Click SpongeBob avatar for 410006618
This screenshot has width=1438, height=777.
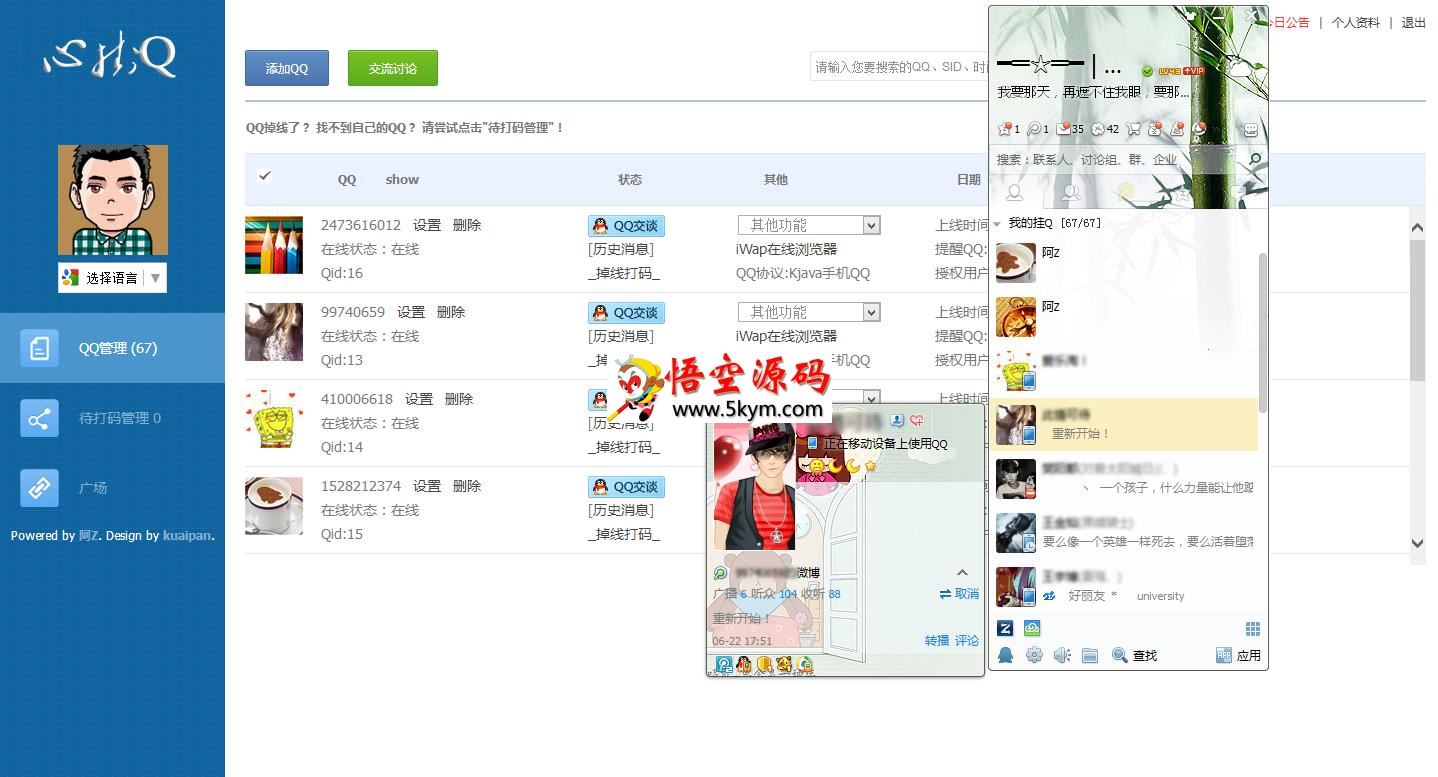(274, 419)
